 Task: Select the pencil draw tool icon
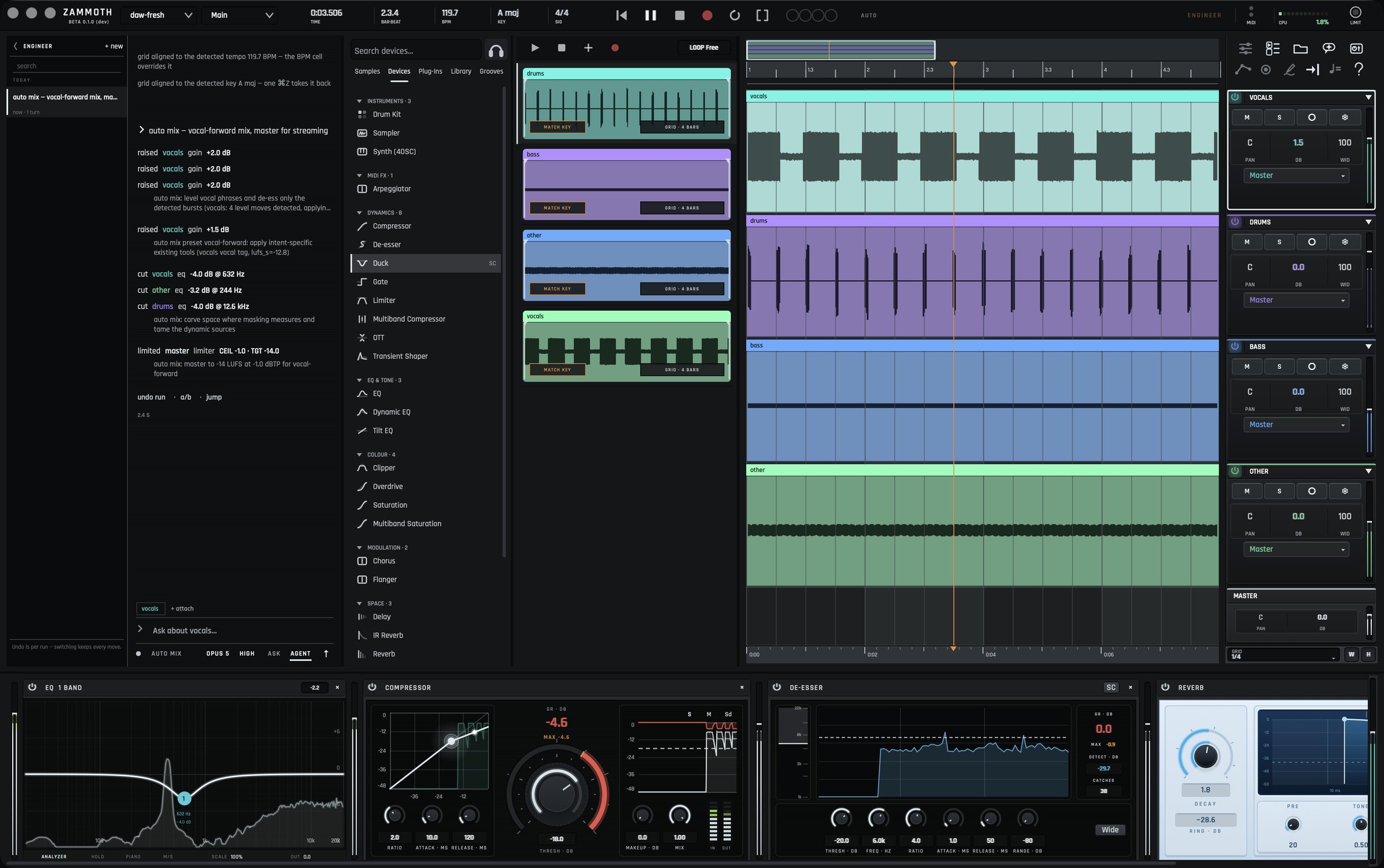pos(1289,70)
